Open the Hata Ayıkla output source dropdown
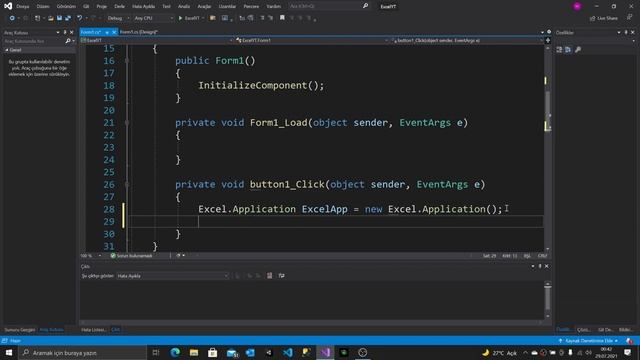640x360 pixels. click(173, 276)
